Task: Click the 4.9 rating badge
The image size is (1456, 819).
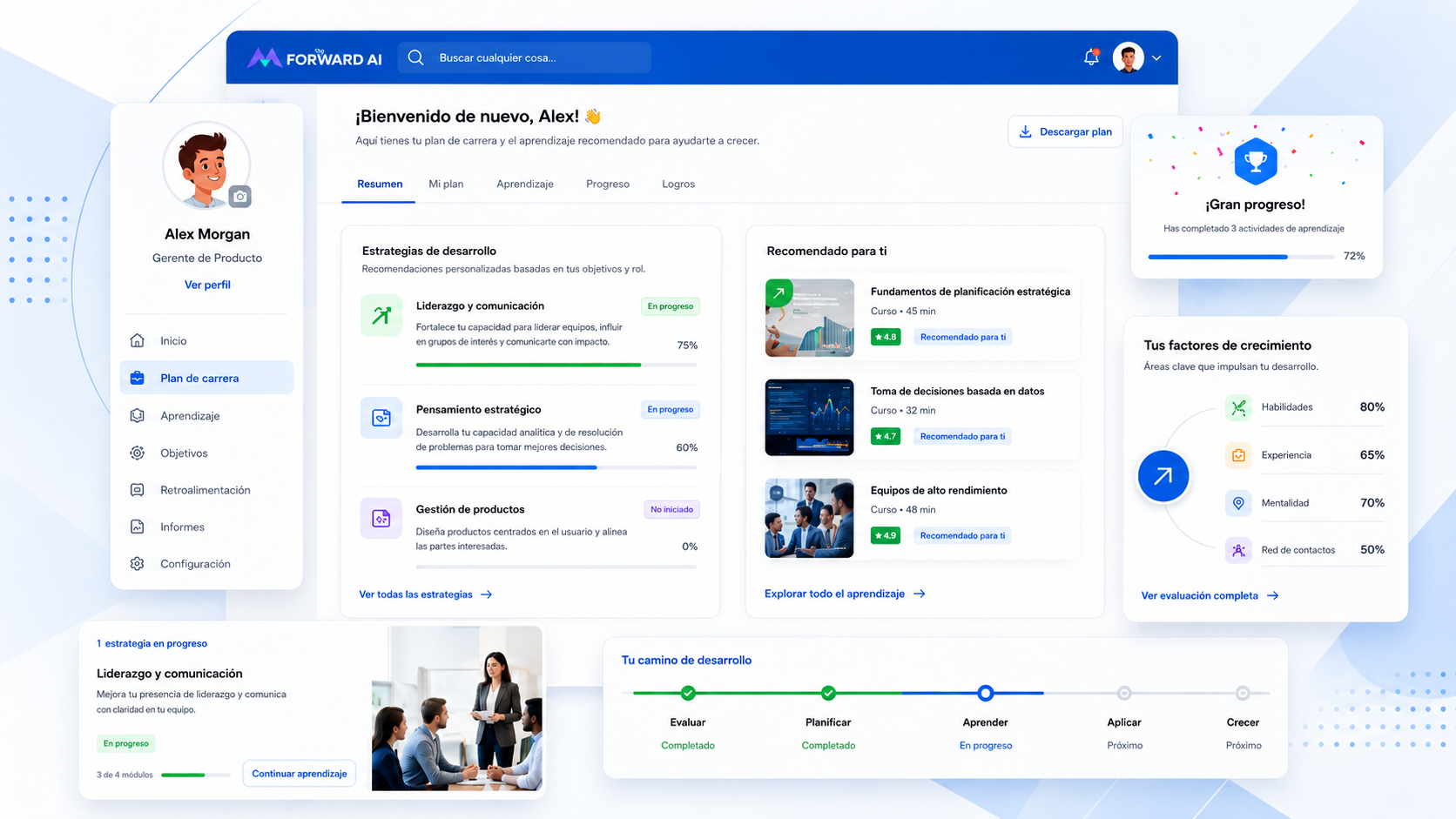Action: coord(886,535)
